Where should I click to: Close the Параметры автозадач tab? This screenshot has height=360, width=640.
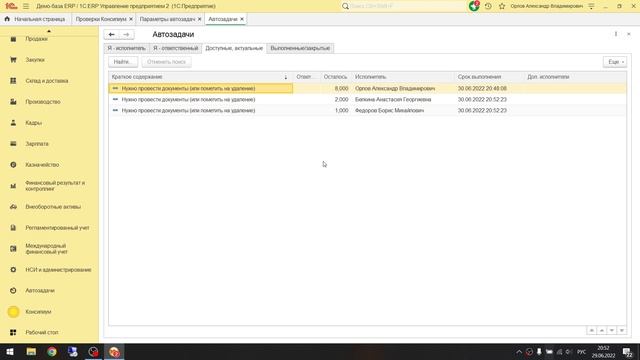(200, 19)
